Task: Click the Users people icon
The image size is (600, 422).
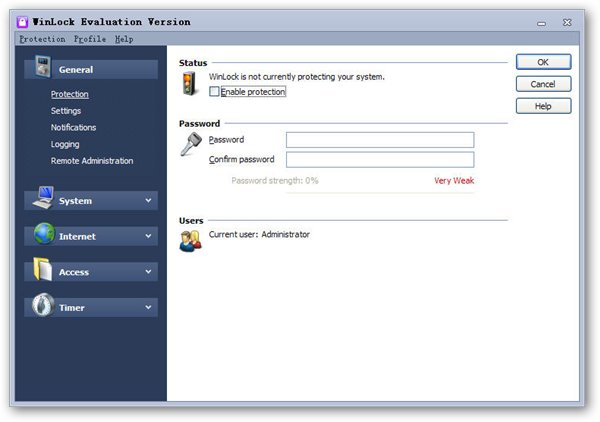Action: click(191, 241)
